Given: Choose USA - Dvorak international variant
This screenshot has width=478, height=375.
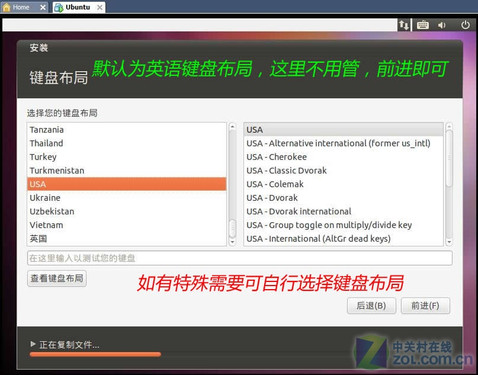Looking at the screenshot, I should tap(344, 211).
